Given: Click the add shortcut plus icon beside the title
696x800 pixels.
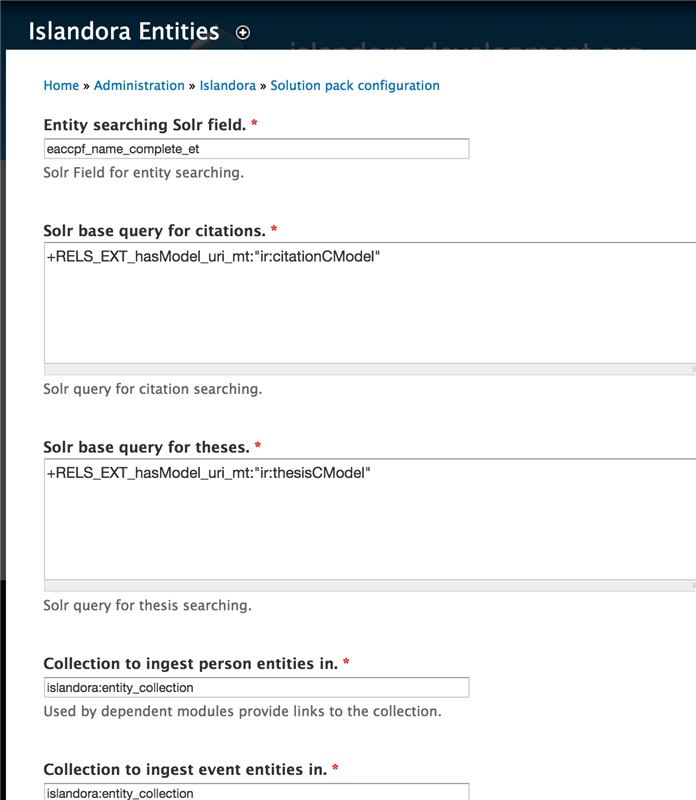Looking at the screenshot, I should [243, 32].
